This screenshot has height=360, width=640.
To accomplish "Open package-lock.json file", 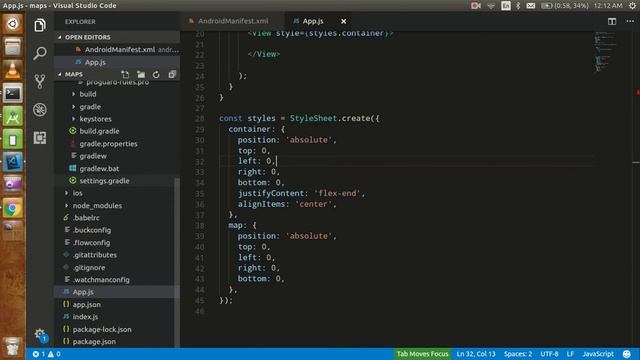I will [x=102, y=329].
